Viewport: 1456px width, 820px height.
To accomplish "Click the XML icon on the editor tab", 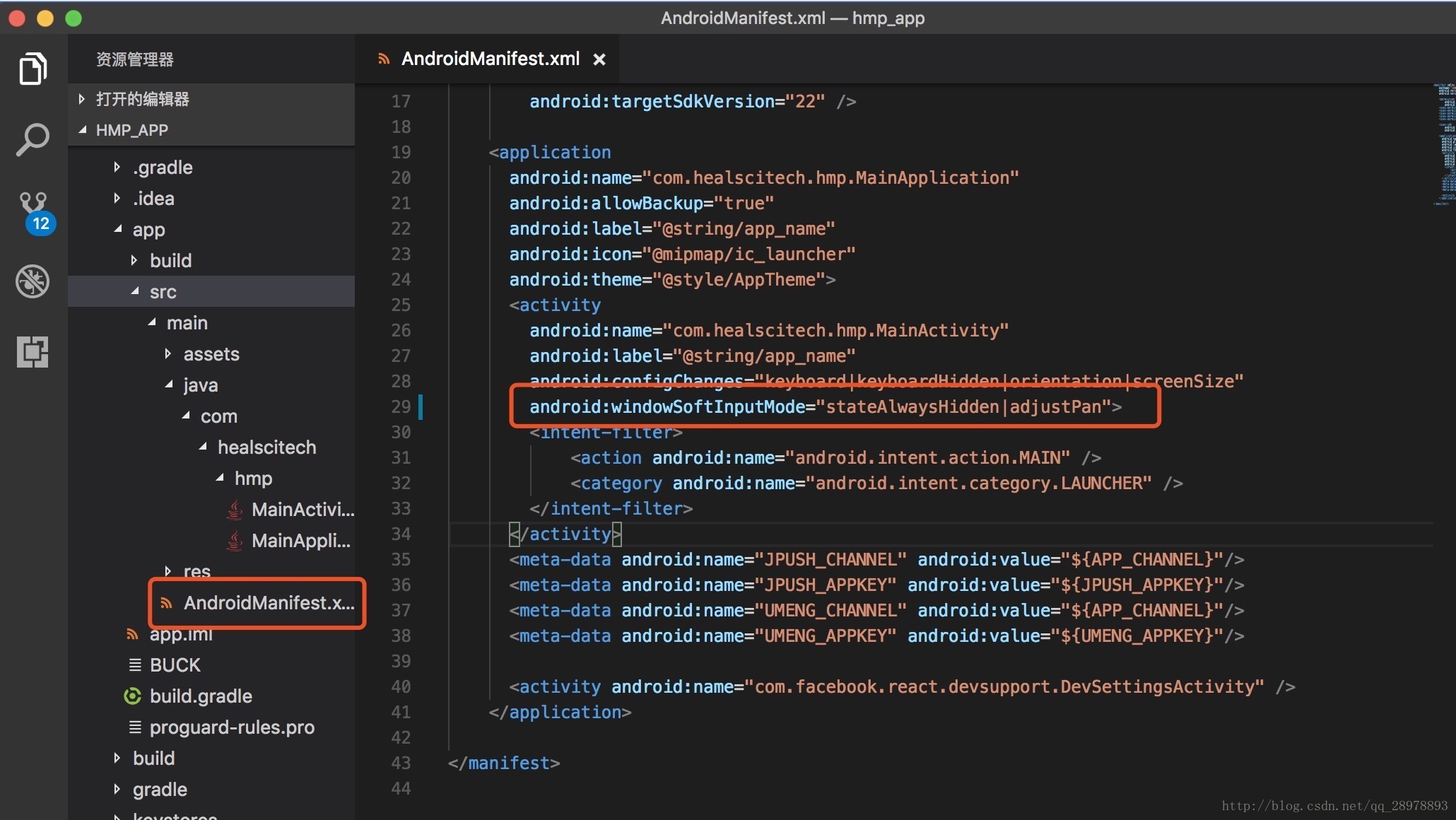I will tap(384, 59).
